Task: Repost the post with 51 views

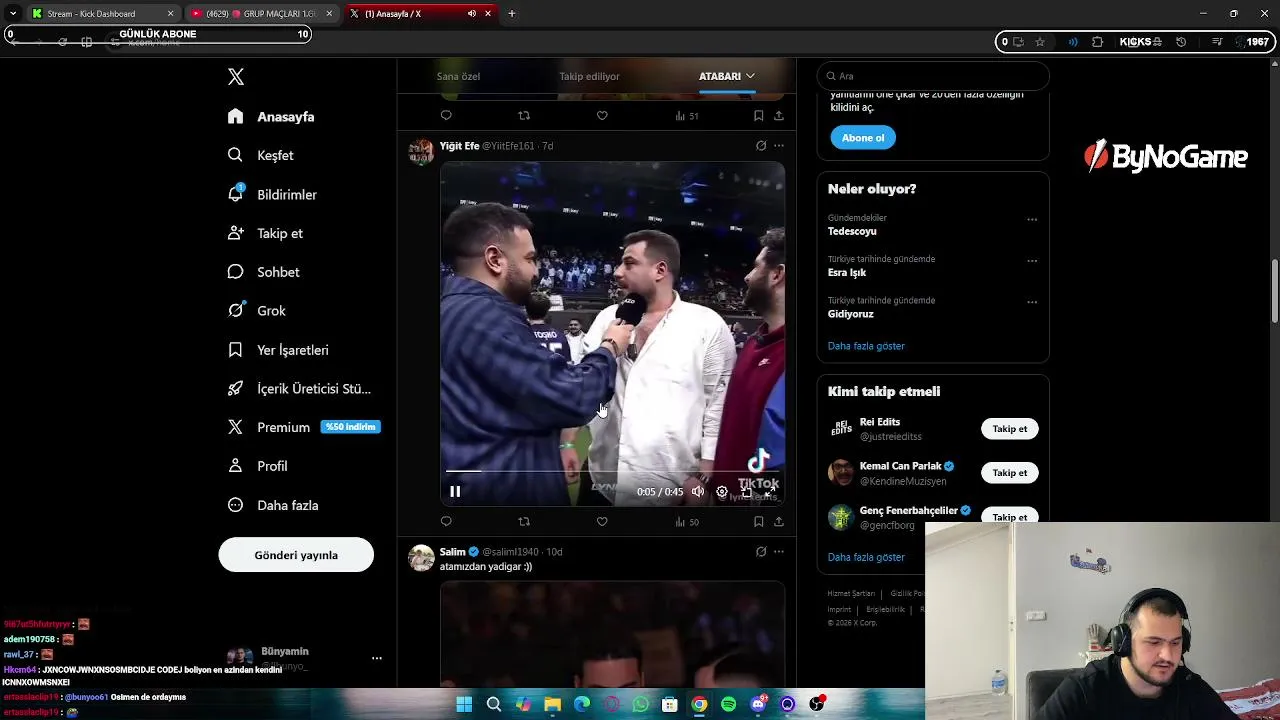Action: tap(524, 116)
